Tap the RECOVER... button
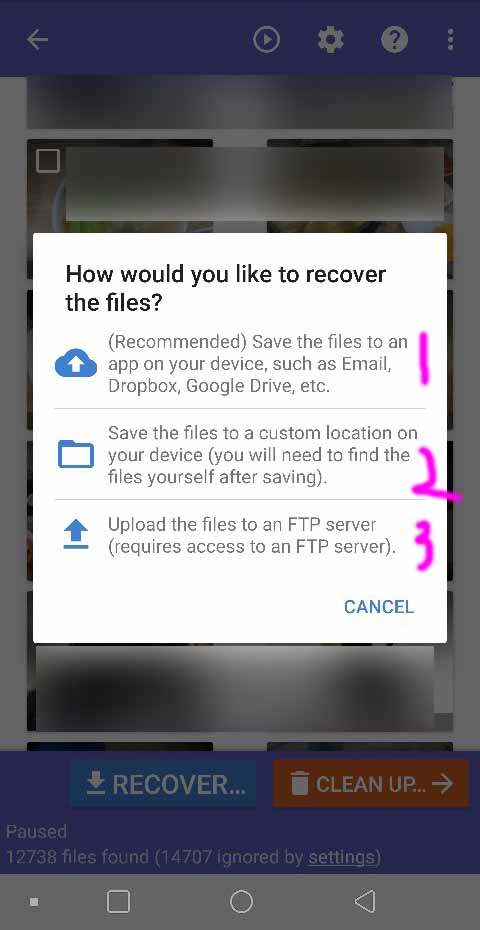Screen dimensions: 480x930 [163, 784]
